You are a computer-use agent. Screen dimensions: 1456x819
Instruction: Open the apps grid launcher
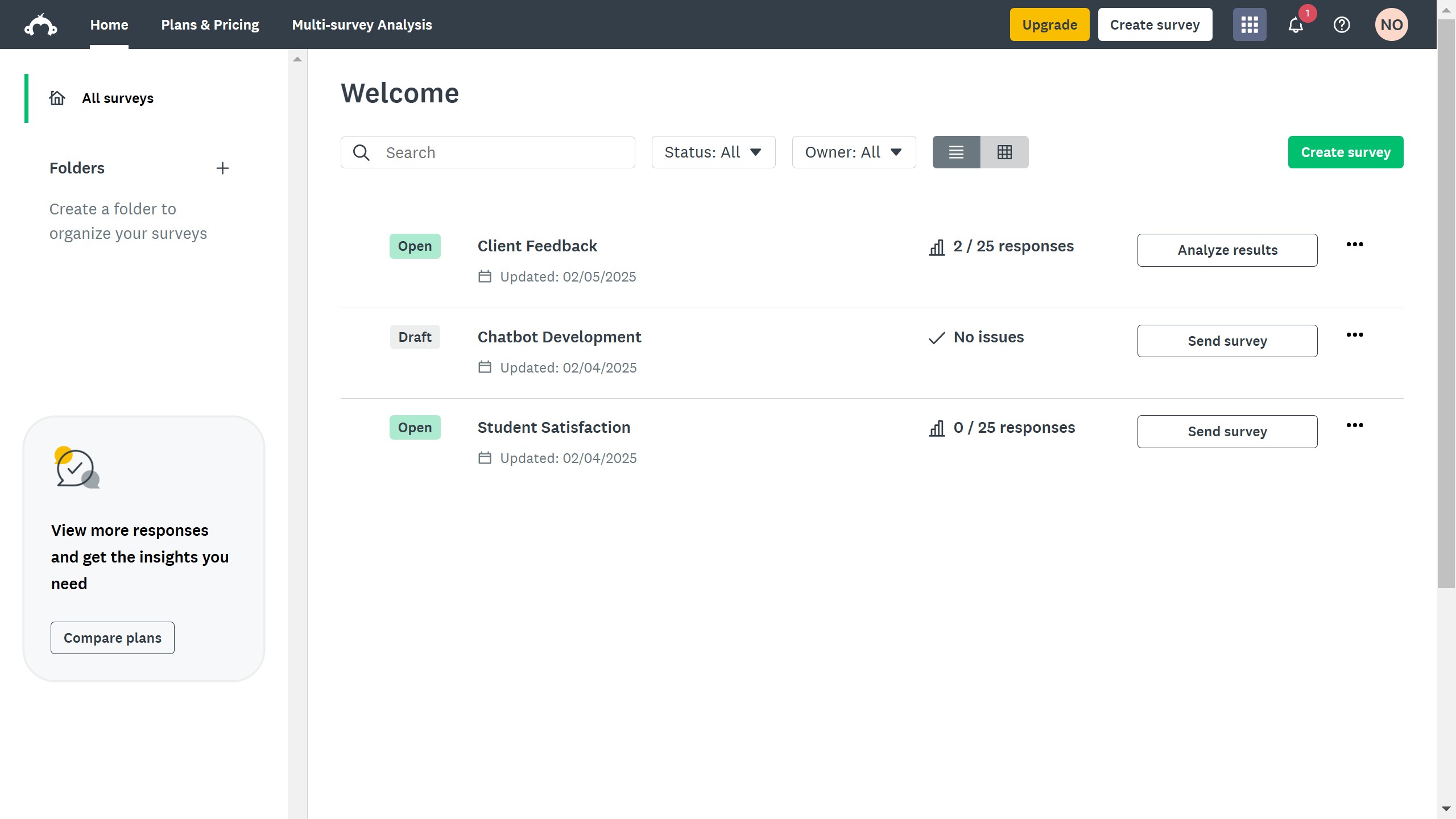click(x=1250, y=24)
